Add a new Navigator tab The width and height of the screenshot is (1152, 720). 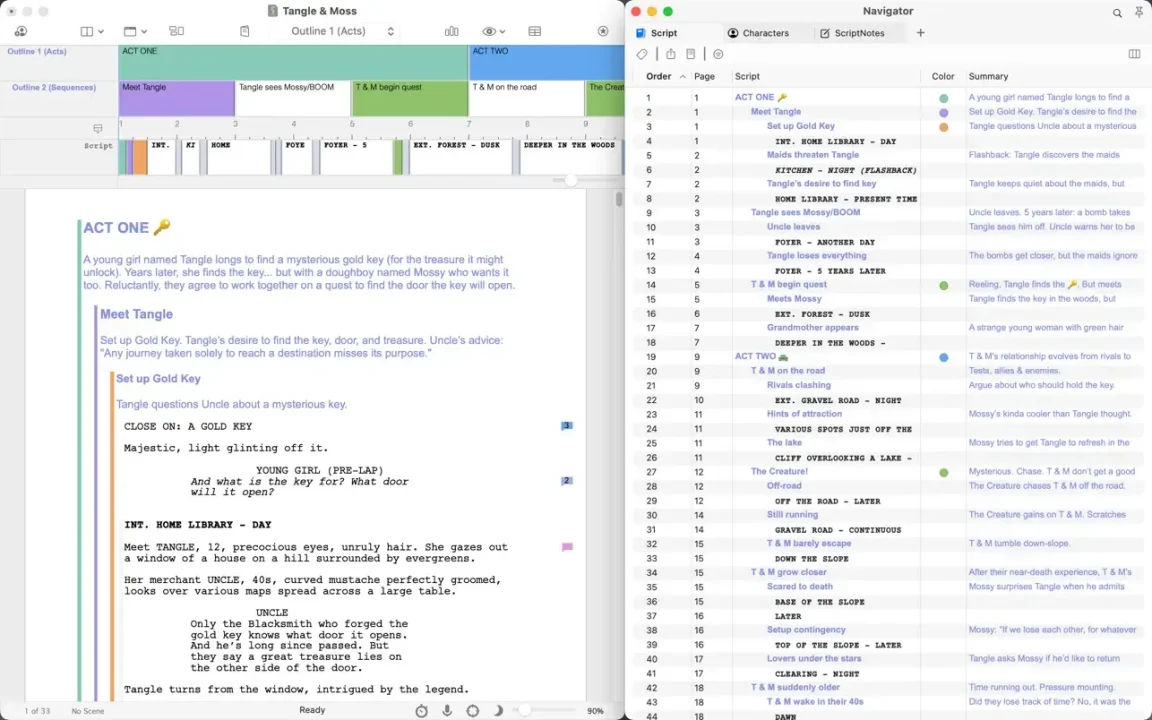point(921,32)
